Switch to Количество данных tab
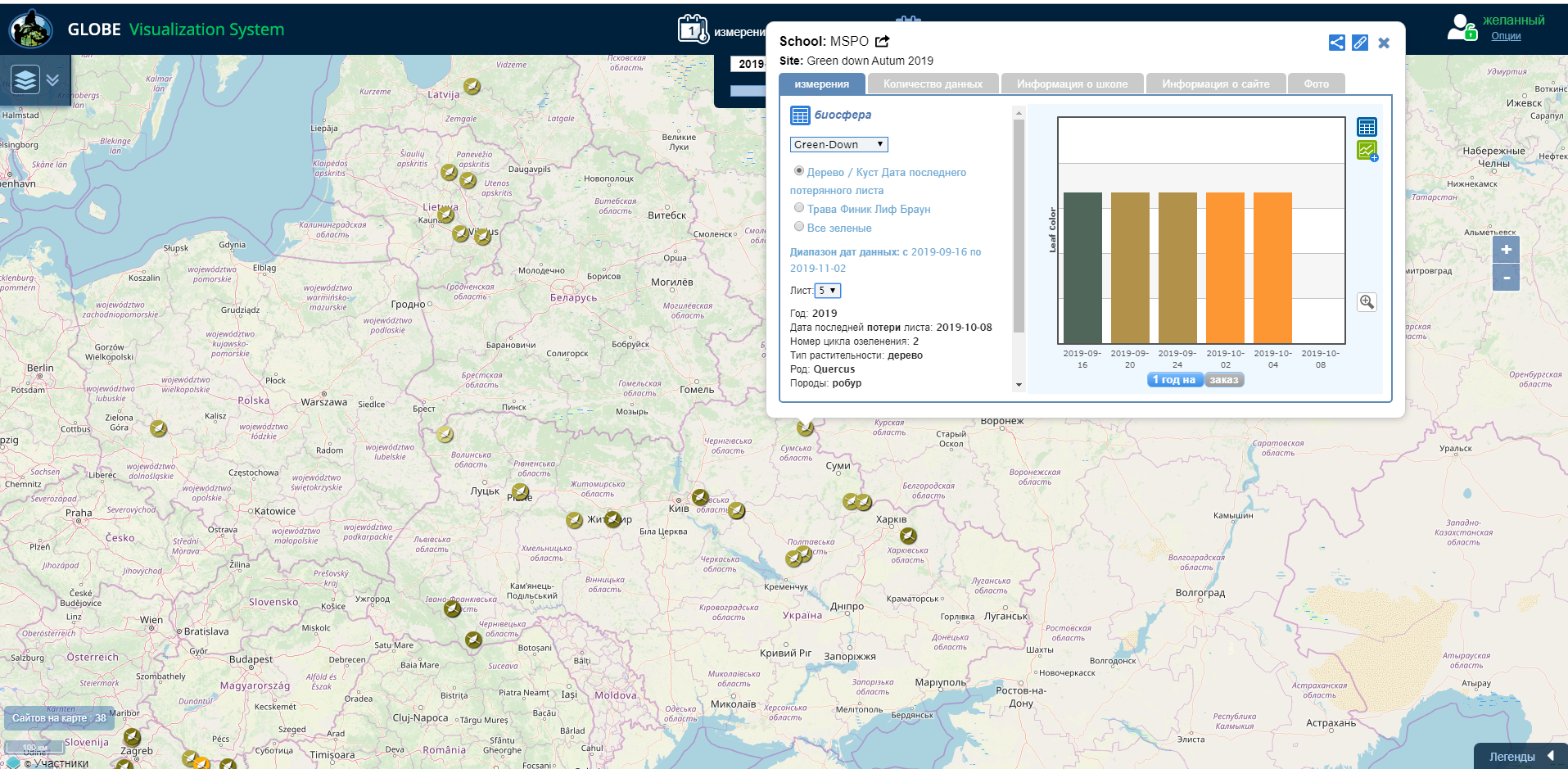 tap(933, 84)
